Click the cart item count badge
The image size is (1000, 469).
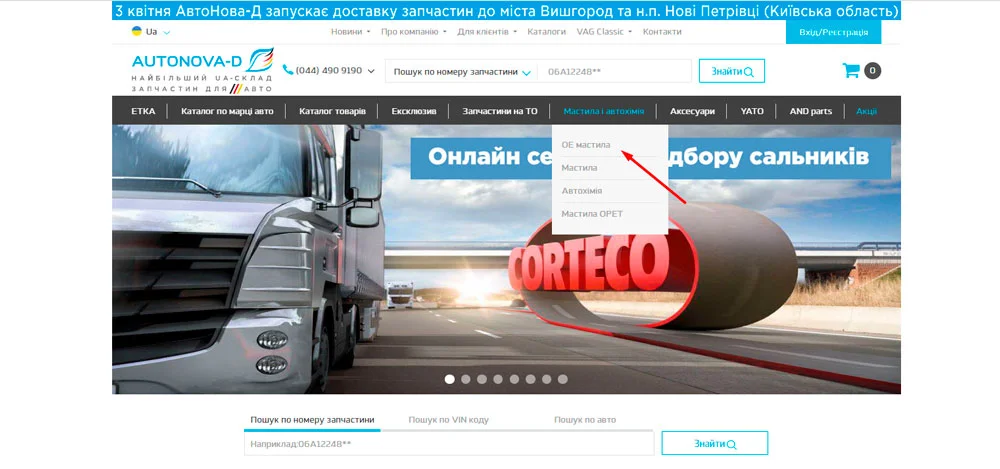(x=873, y=71)
